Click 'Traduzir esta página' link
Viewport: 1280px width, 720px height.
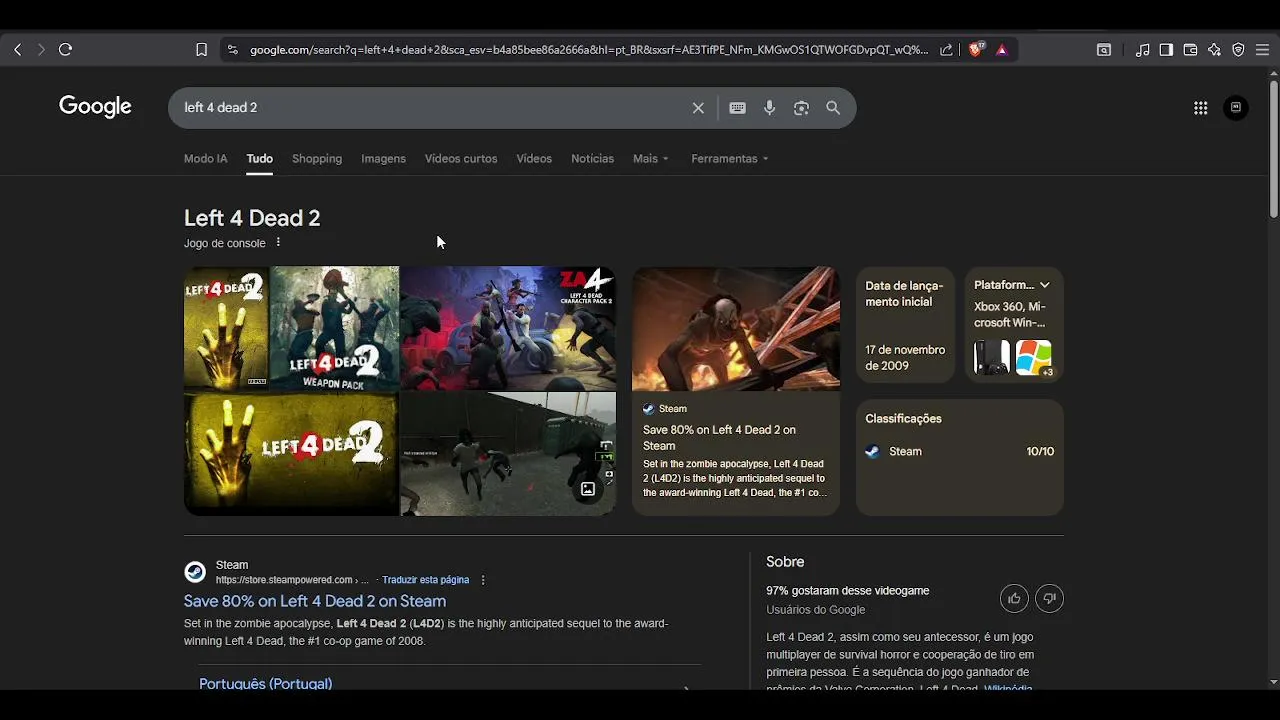click(425, 580)
